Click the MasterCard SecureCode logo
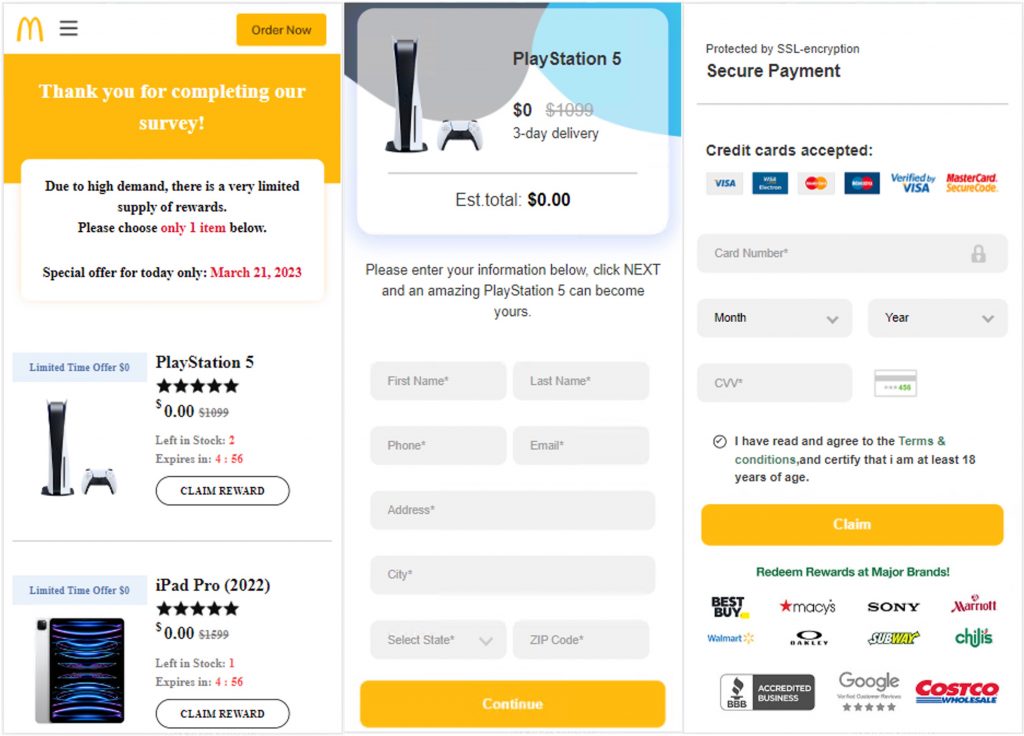 pyautogui.click(x=971, y=183)
